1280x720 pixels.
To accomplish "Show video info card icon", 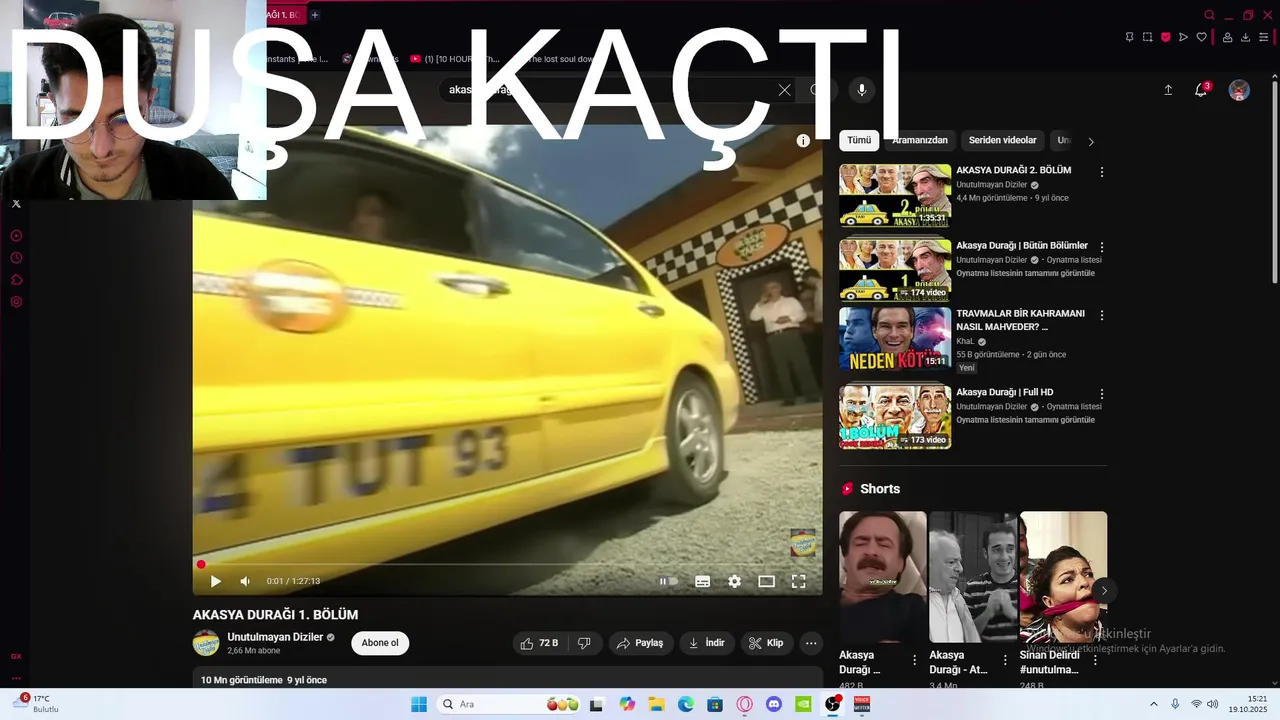I will pyautogui.click(x=803, y=141).
